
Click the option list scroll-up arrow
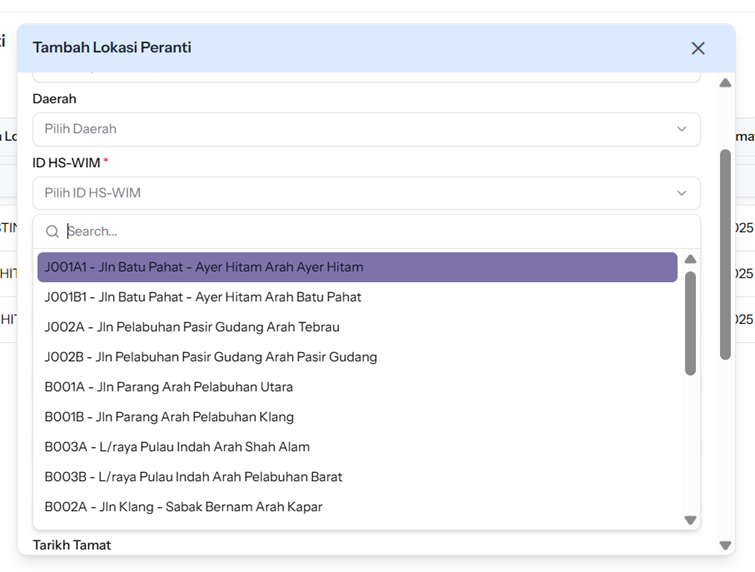click(690, 260)
